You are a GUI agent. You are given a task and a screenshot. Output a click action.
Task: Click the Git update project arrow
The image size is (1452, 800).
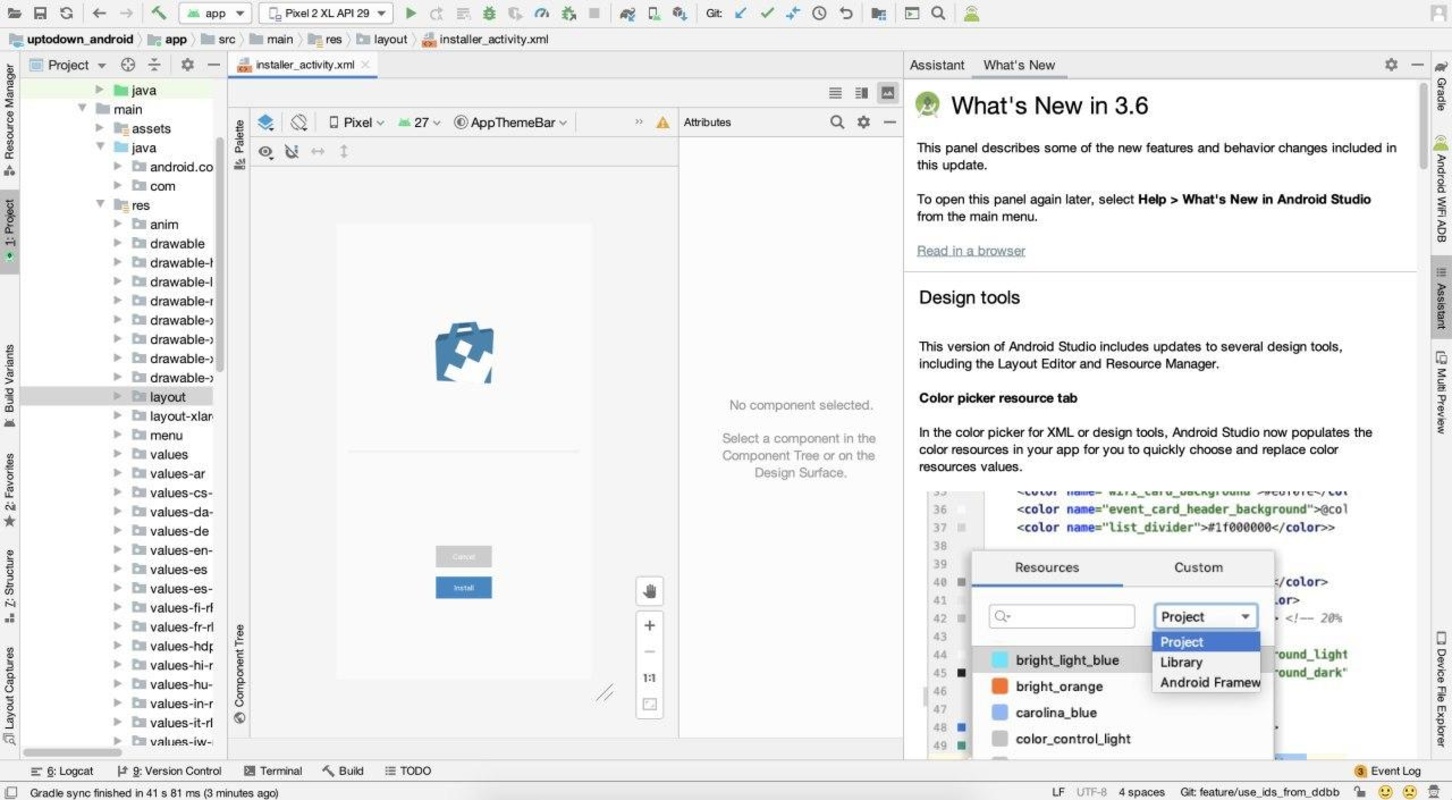click(741, 13)
